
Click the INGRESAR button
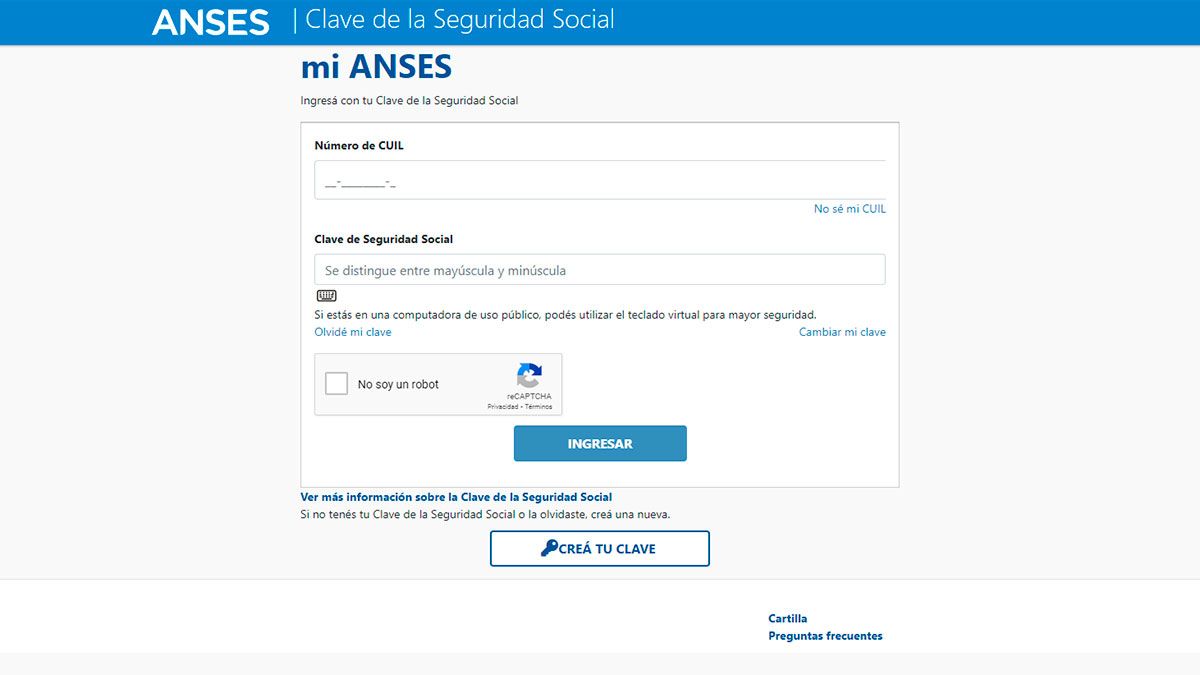pos(600,443)
